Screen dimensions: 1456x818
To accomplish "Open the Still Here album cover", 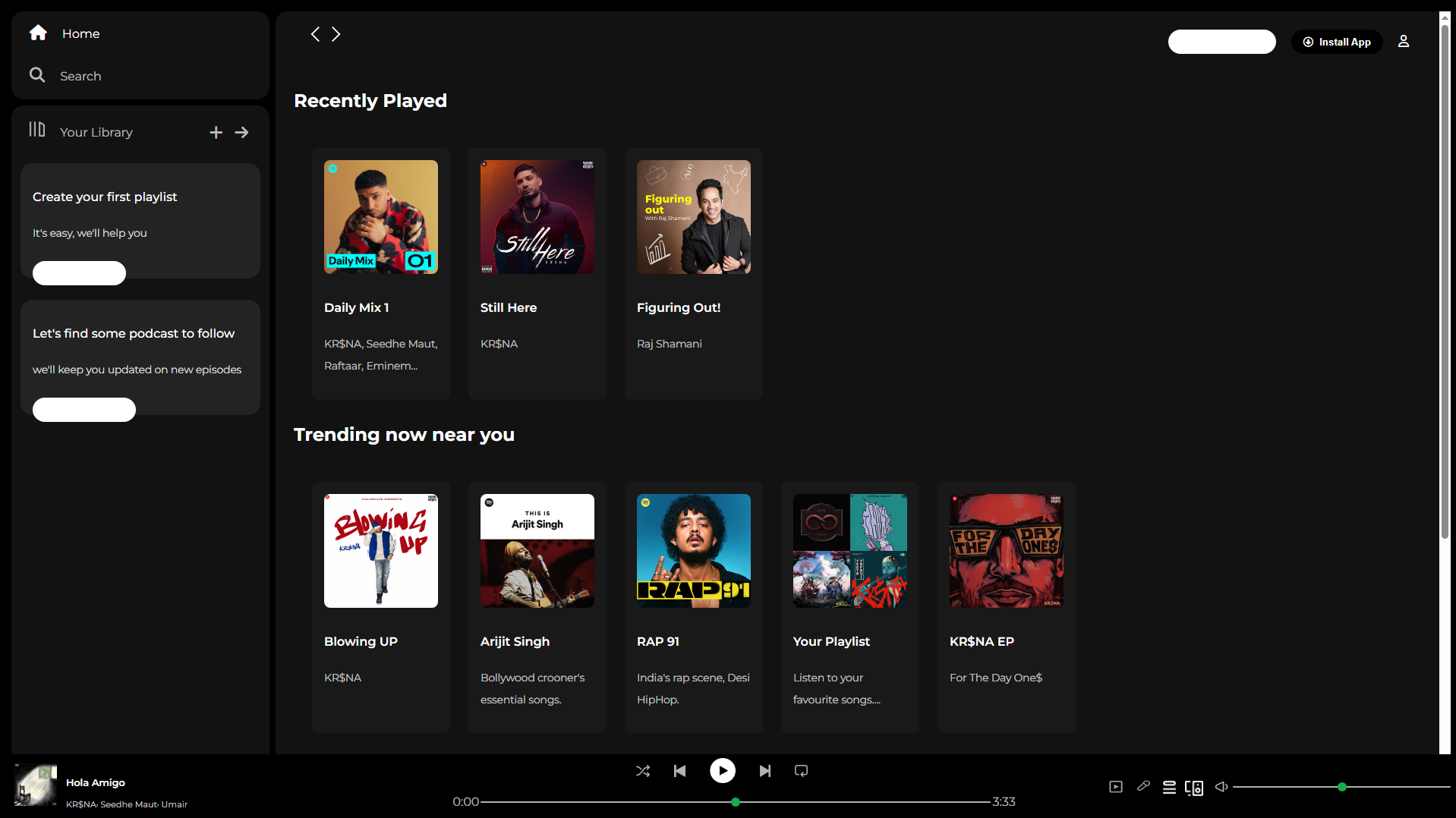I will click(537, 217).
